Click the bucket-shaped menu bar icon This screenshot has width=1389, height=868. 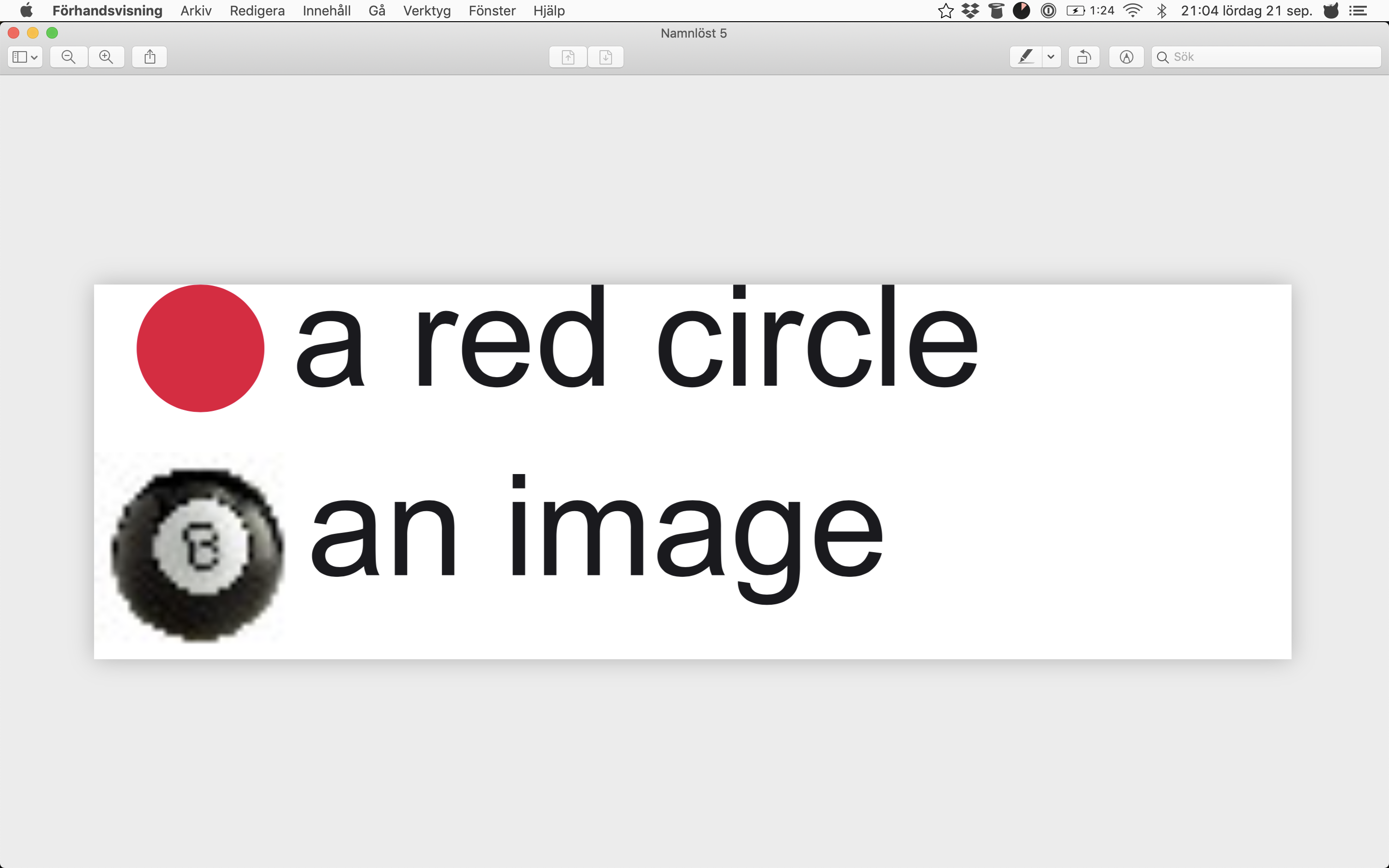996,10
